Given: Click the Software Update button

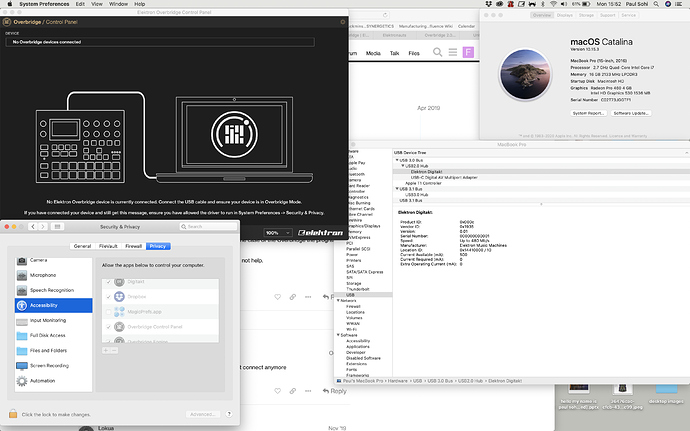Looking at the screenshot, I should tap(631, 113).
